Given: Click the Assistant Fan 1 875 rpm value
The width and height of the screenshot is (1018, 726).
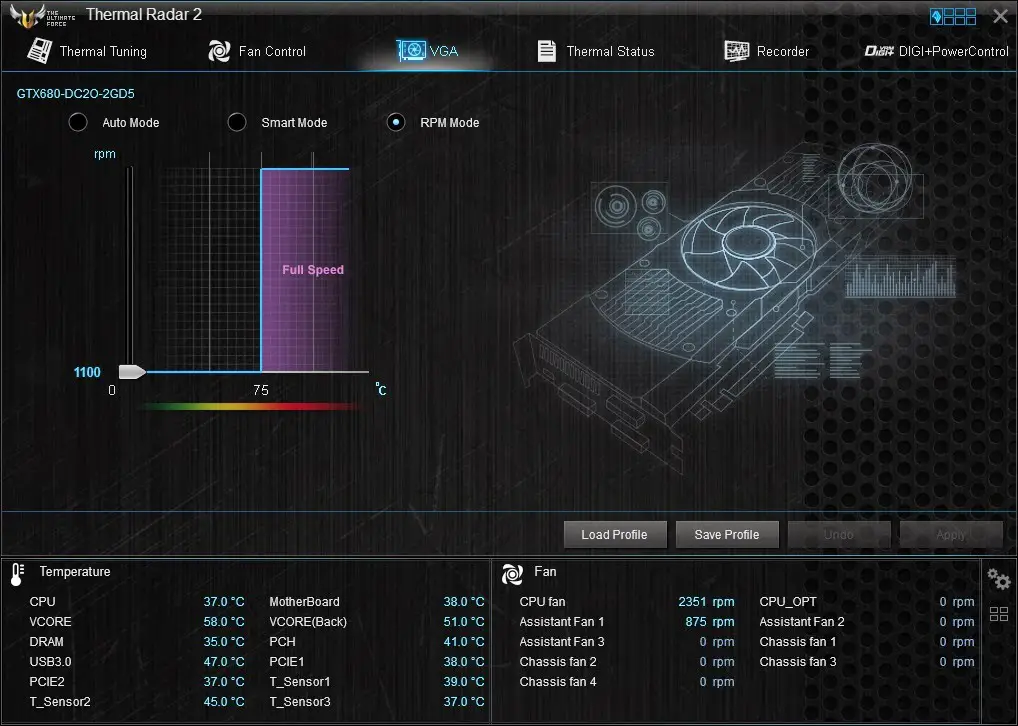Looking at the screenshot, I should (710, 622).
